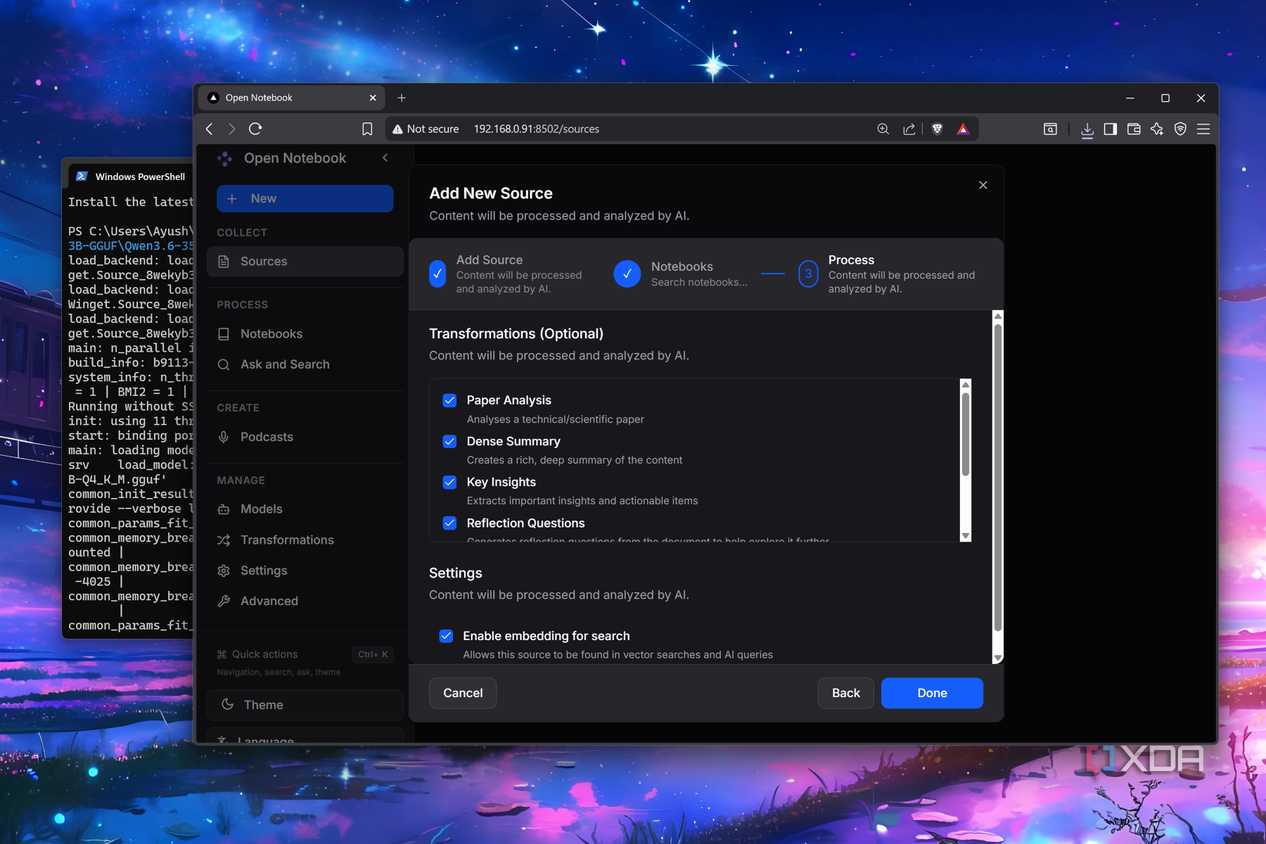
Task: Click the Transformations shuffle icon
Action: click(x=224, y=540)
